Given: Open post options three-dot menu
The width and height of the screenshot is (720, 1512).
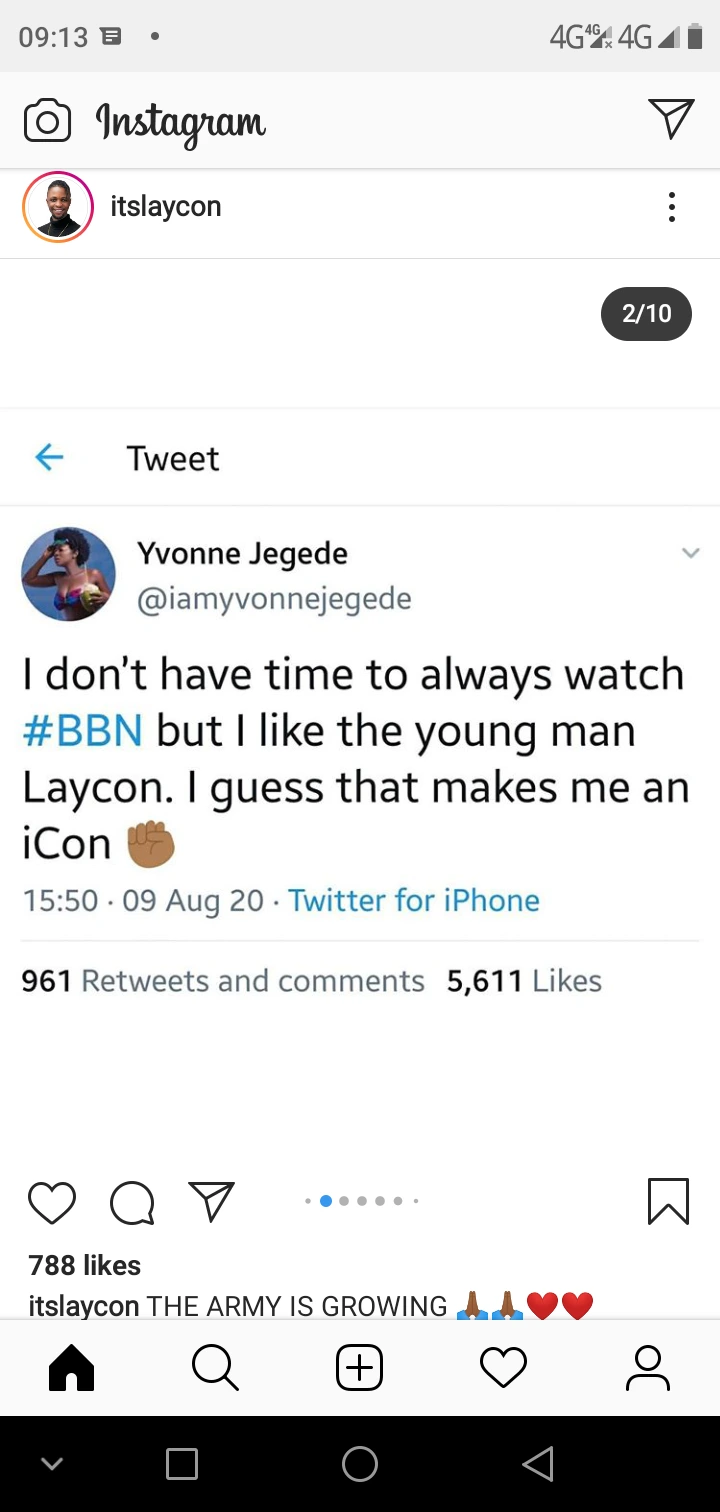Looking at the screenshot, I should click(x=671, y=207).
